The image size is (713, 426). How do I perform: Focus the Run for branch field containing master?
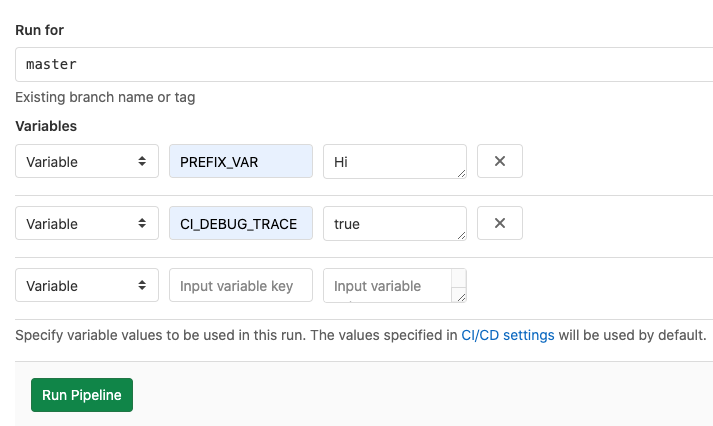coord(364,64)
